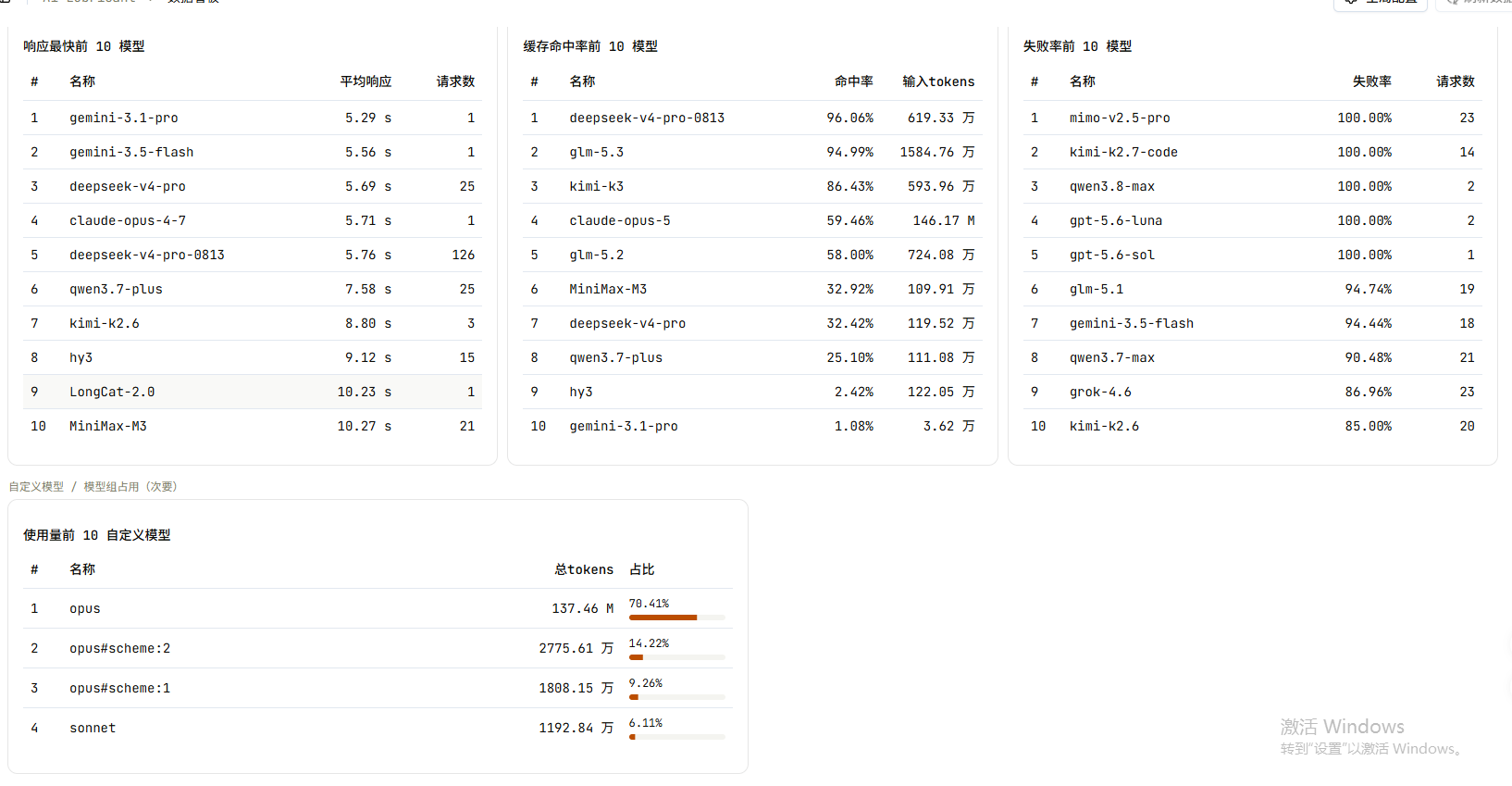The width and height of the screenshot is (1512, 786).
Task: Select MiniMax-M3 in the cache hit table
Action: tap(752, 289)
